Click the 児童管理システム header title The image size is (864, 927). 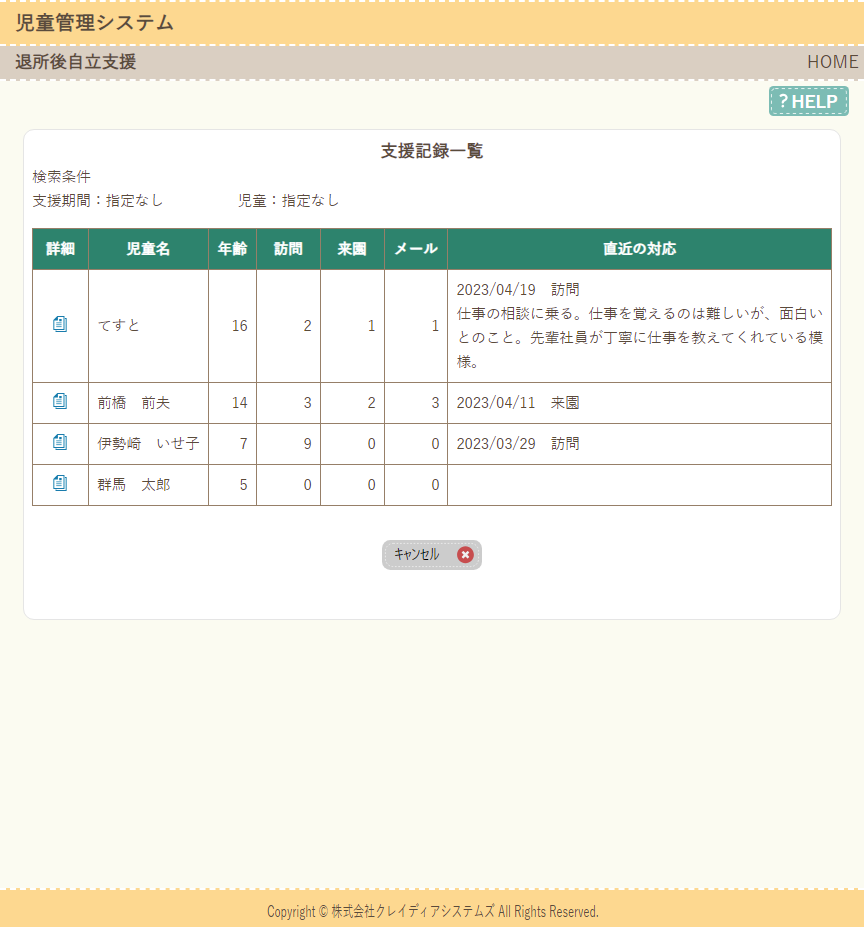94,23
